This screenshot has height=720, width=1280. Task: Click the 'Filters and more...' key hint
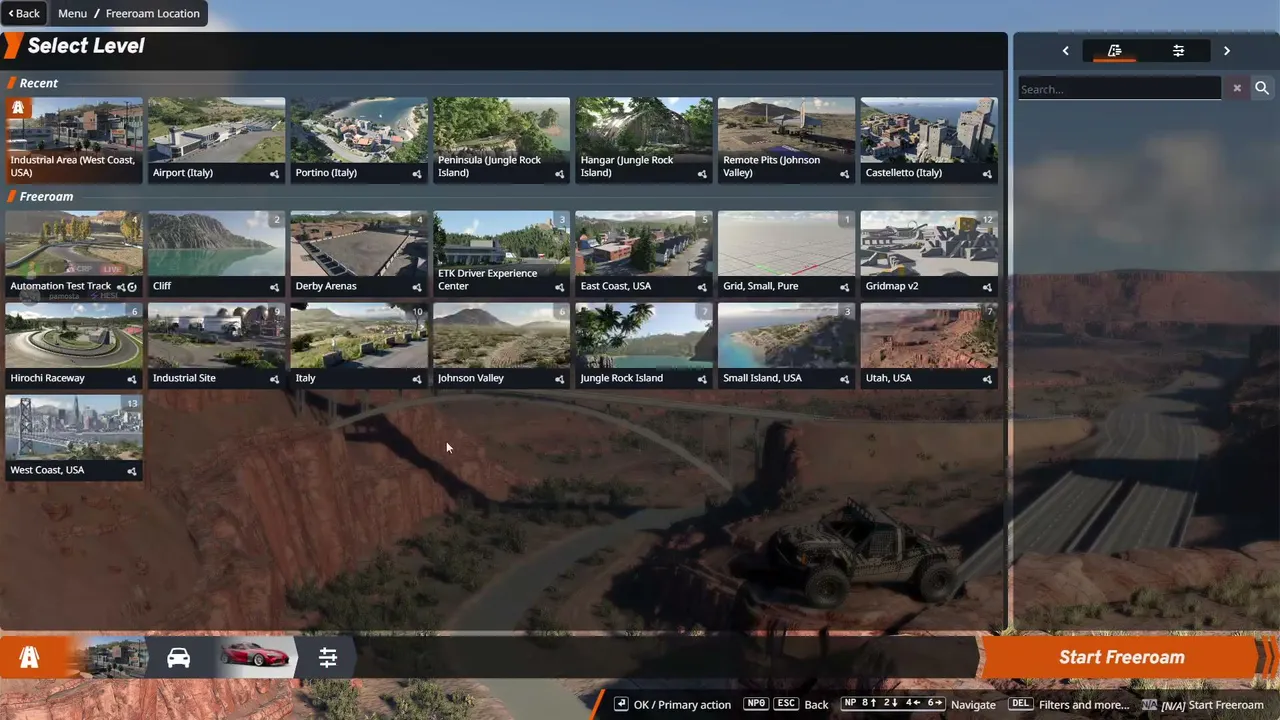pyautogui.click(x=1069, y=705)
